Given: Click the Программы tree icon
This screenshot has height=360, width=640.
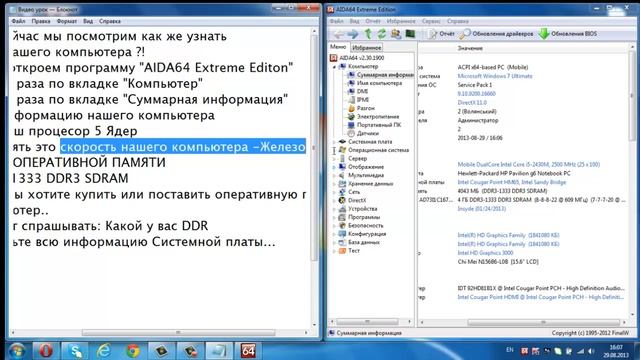Looking at the screenshot, I should tap(342, 217).
